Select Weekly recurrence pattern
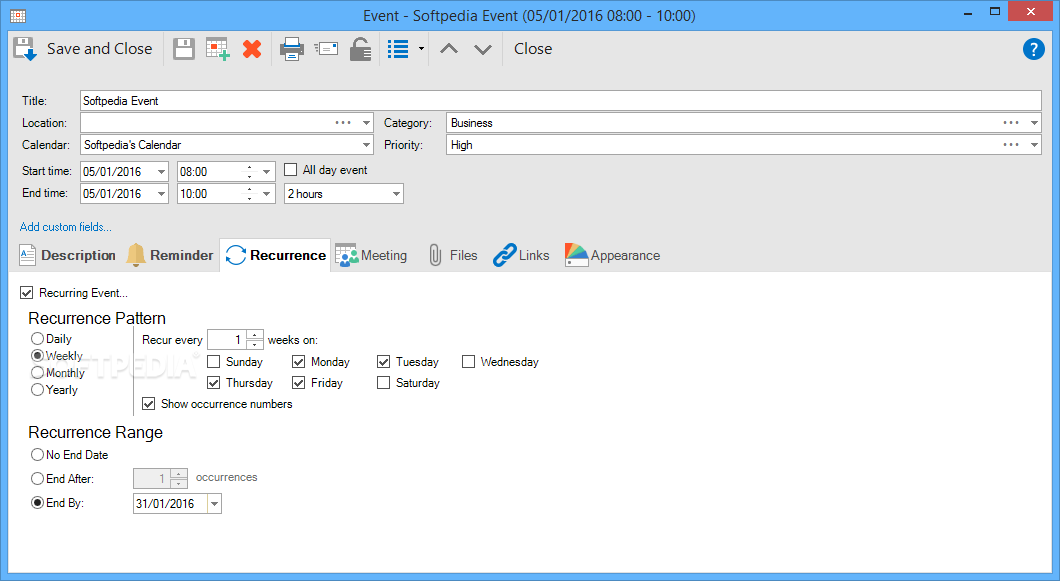The height and width of the screenshot is (581, 1060). [x=37, y=356]
